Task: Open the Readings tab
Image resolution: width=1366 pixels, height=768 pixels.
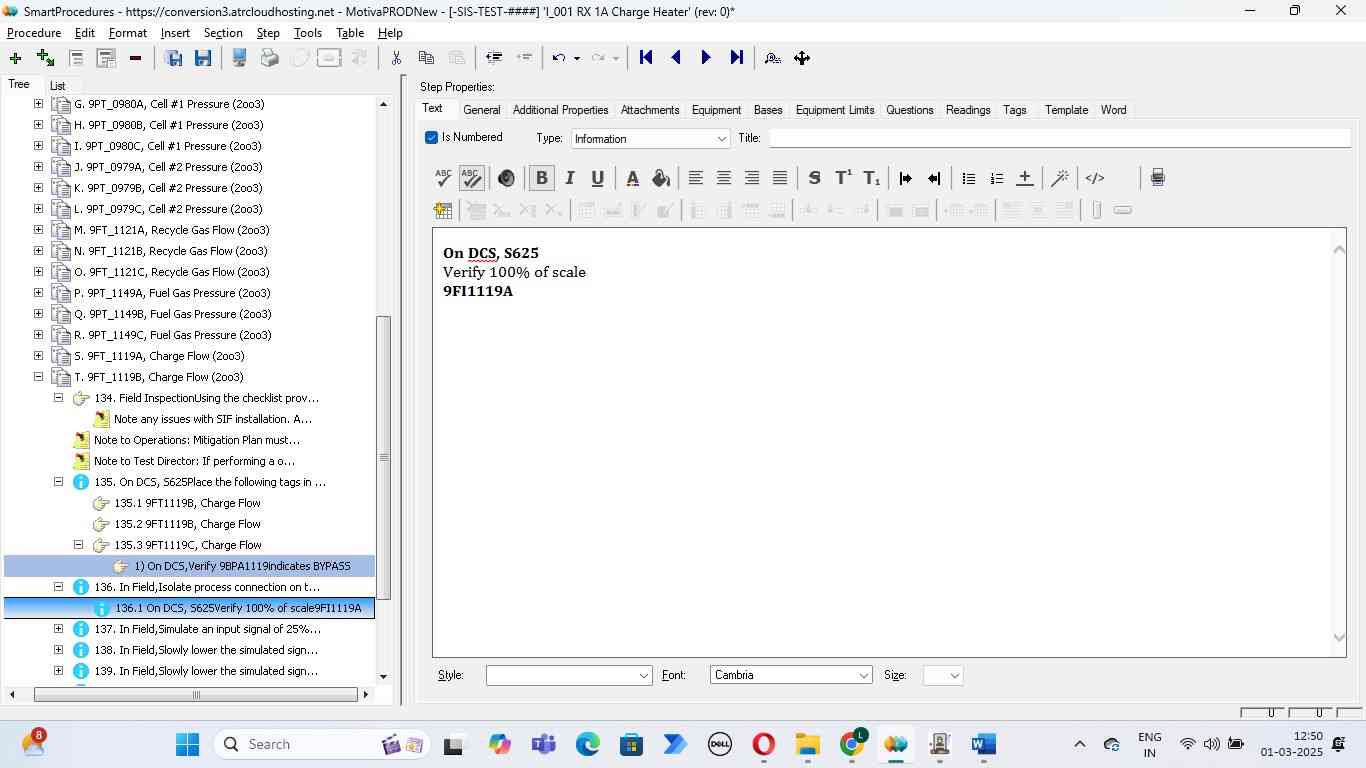Action: pyautogui.click(x=968, y=110)
